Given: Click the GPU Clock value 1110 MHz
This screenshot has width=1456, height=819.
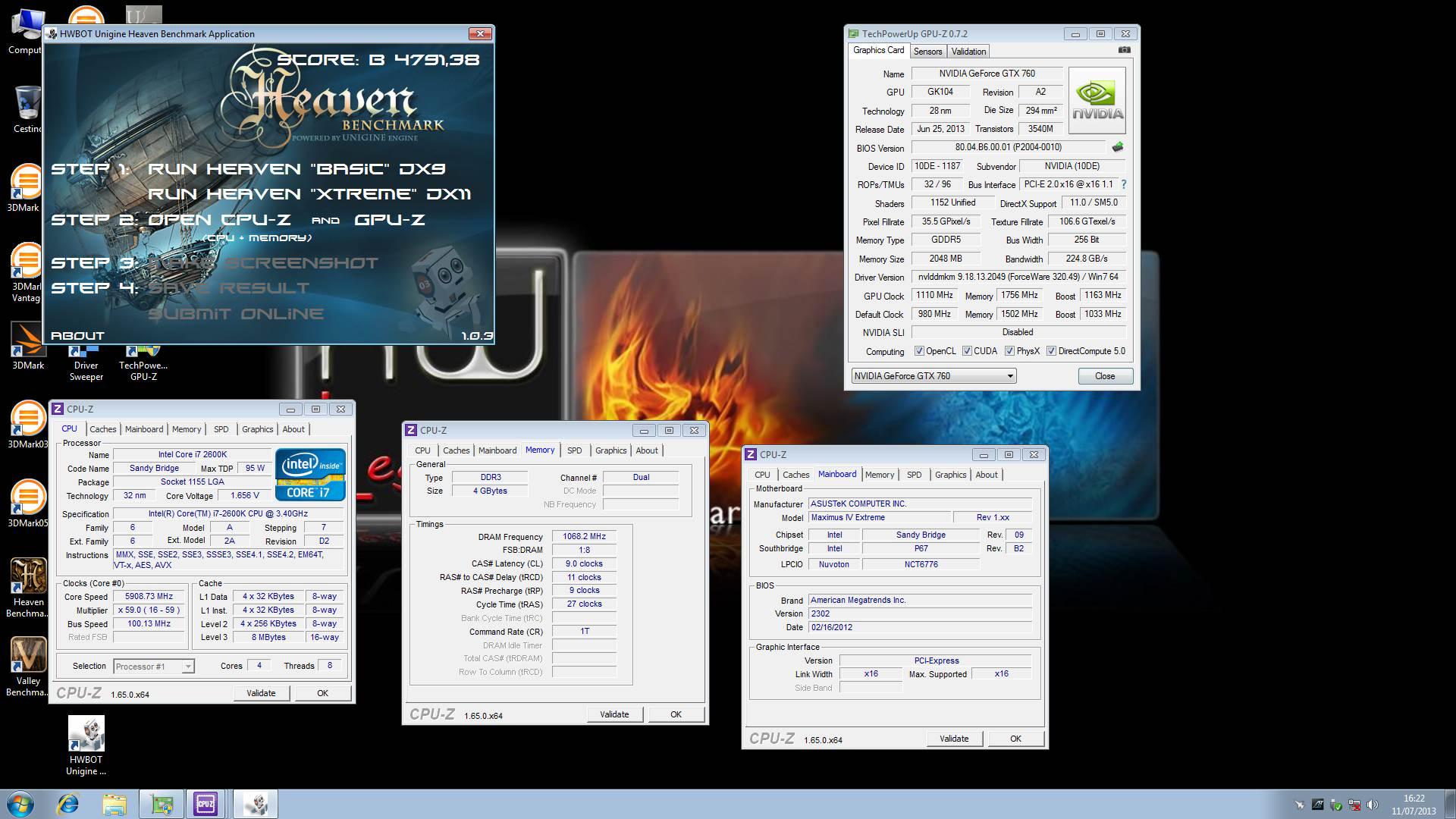Looking at the screenshot, I should point(934,296).
